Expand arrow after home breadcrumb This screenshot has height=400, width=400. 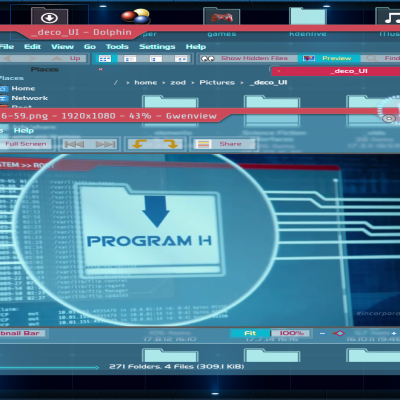(164, 83)
